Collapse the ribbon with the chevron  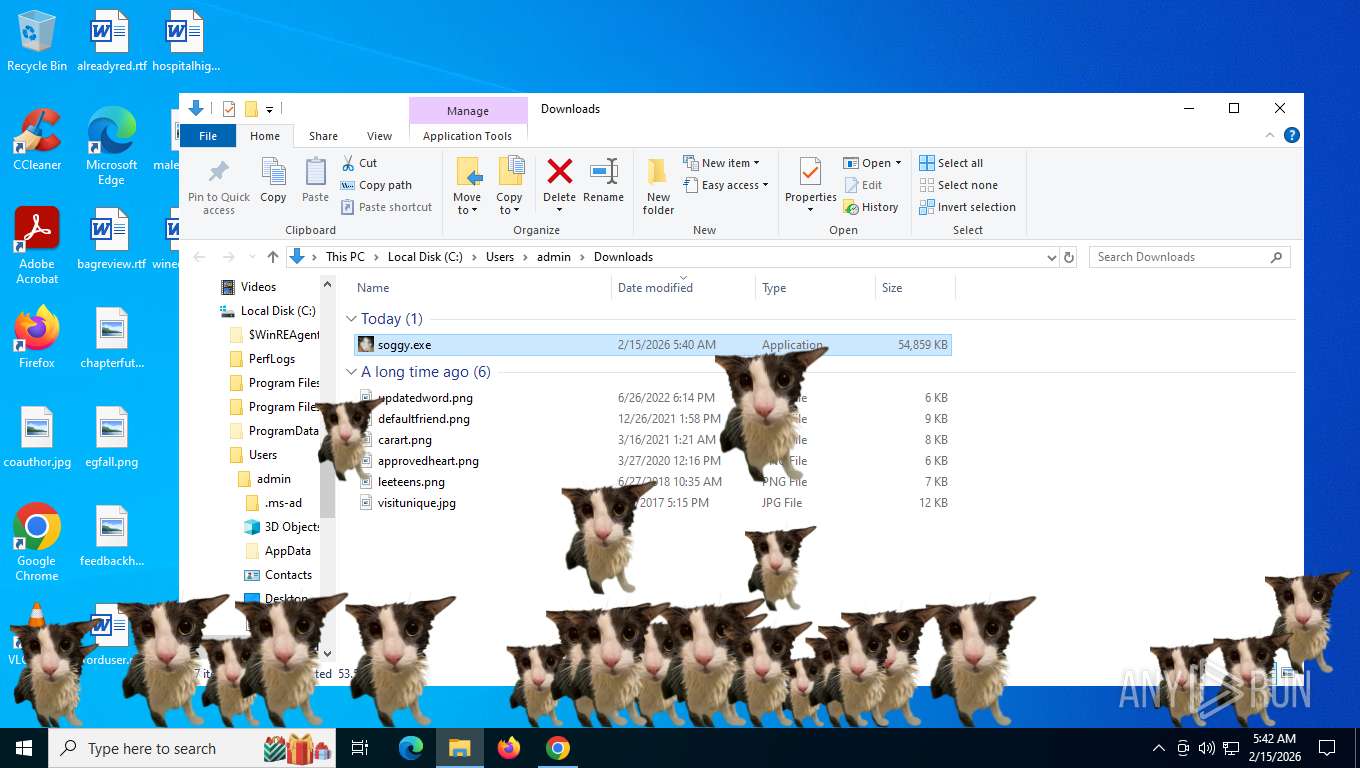coord(1271,136)
